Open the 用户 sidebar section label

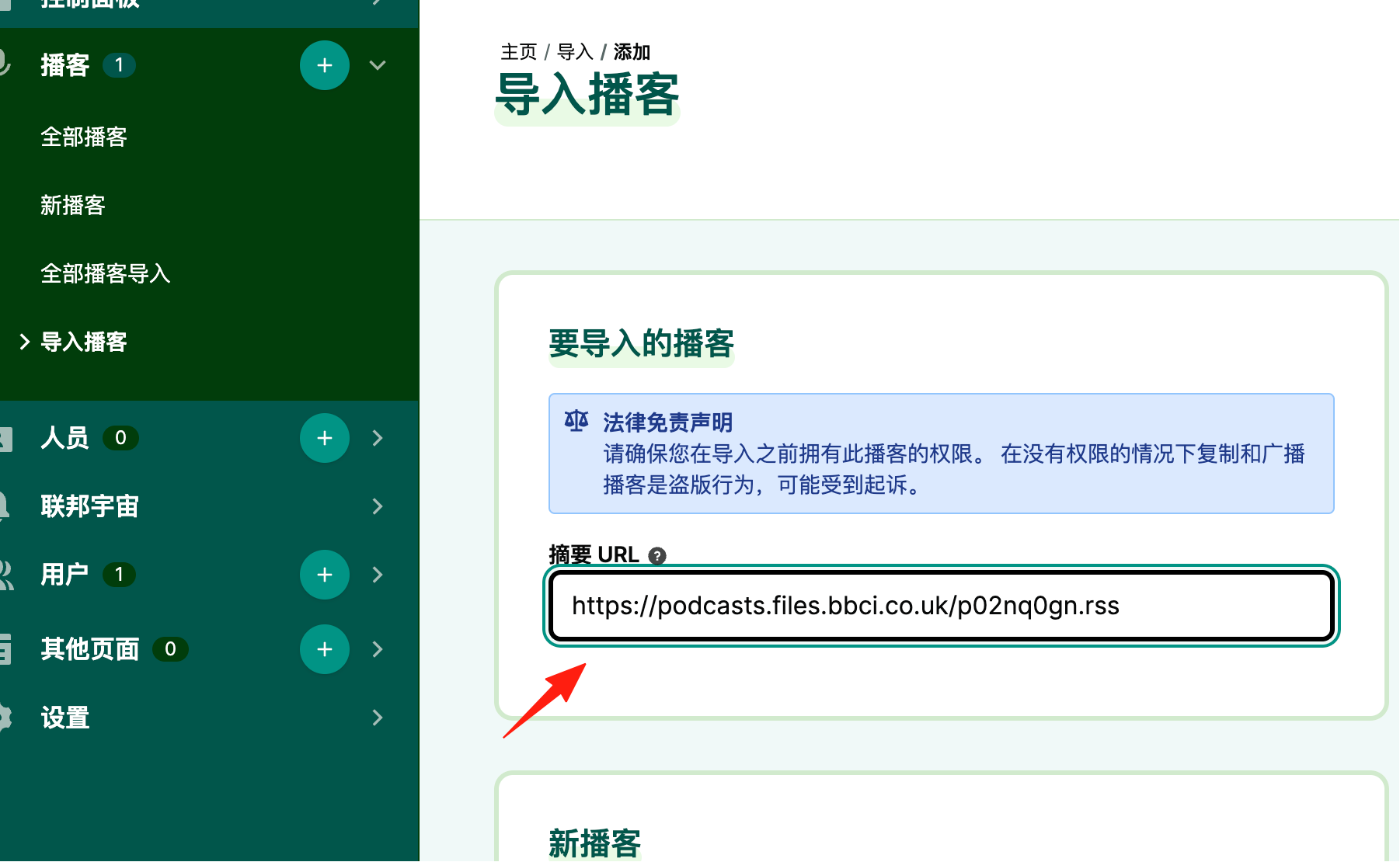tap(65, 575)
